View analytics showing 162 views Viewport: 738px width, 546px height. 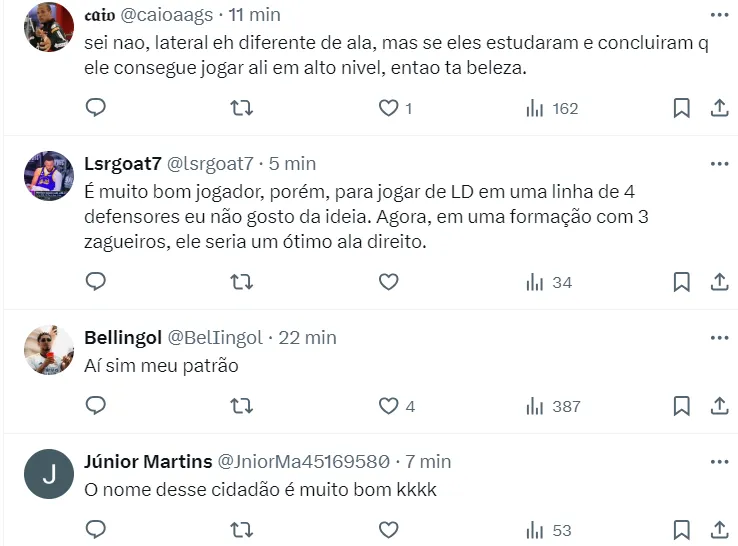click(x=552, y=108)
